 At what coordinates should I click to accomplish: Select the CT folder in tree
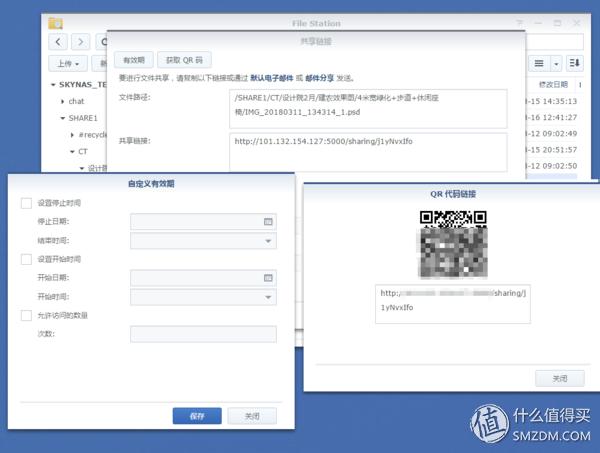pyautogui.click(x=83, y=152)
